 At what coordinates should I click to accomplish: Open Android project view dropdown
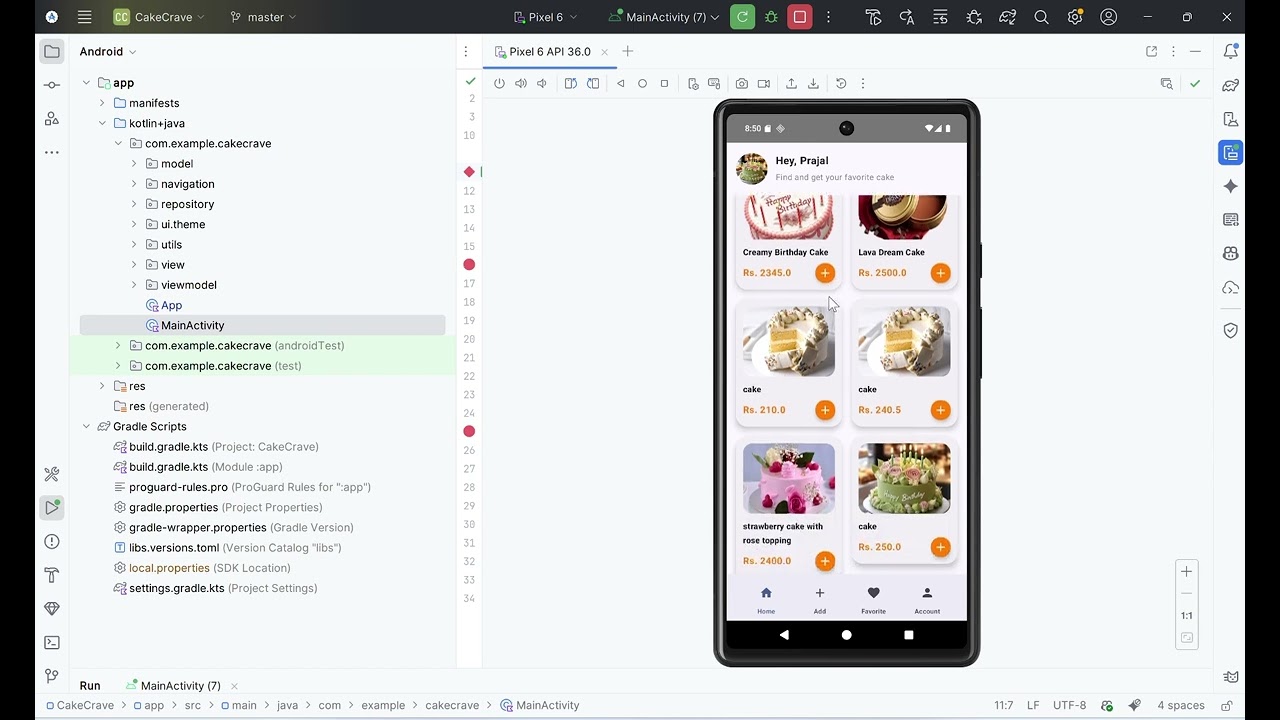(108, 52)
